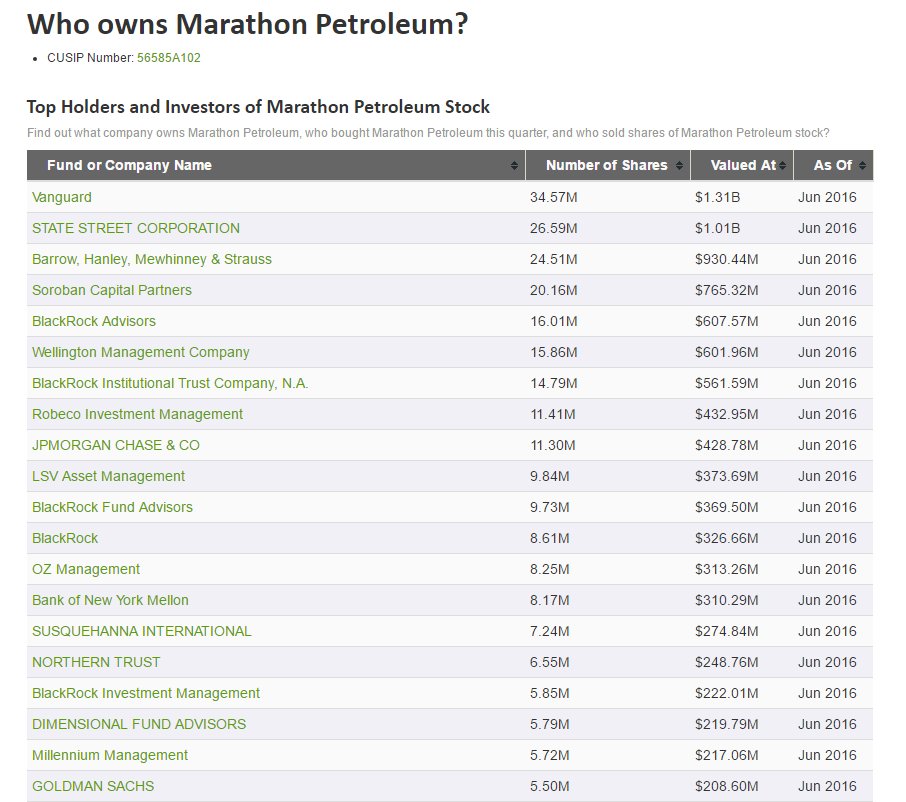The image size is (906, 802).
Task: Open BlackRock Institutional Trust Company, N.A. link
Action: [x=170, y=383]
